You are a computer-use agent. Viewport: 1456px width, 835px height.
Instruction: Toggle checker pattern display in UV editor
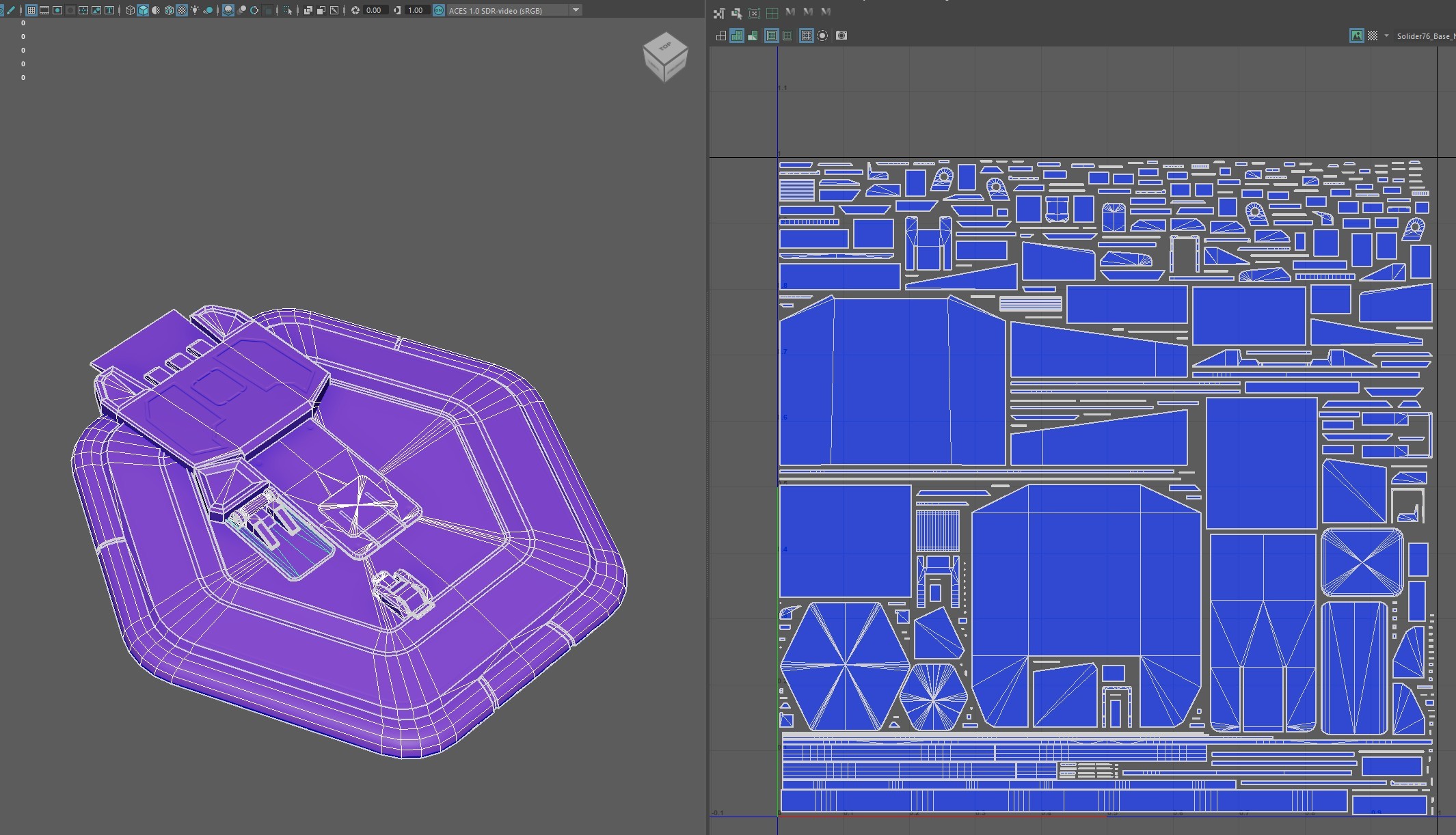pos(1373,36)
